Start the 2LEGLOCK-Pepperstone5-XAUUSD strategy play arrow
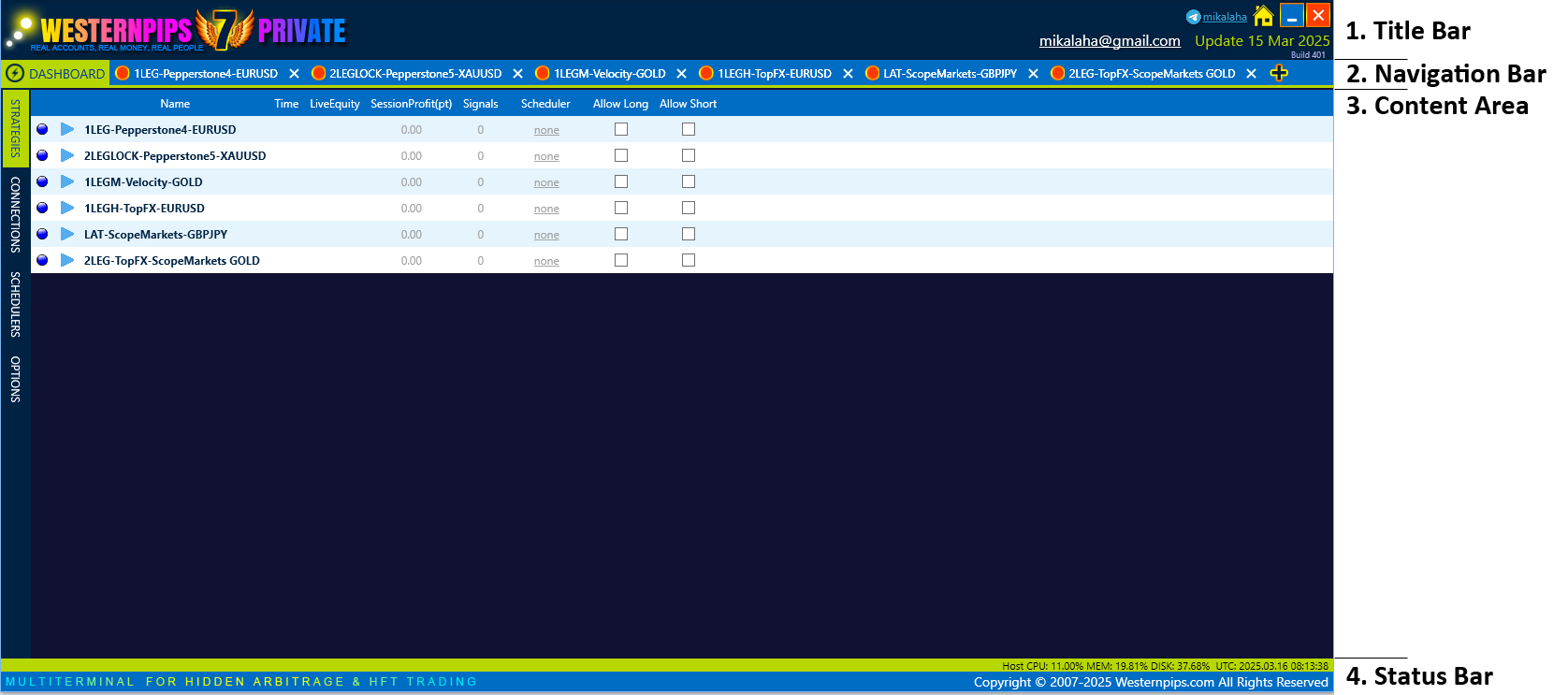 pos(67,155)
